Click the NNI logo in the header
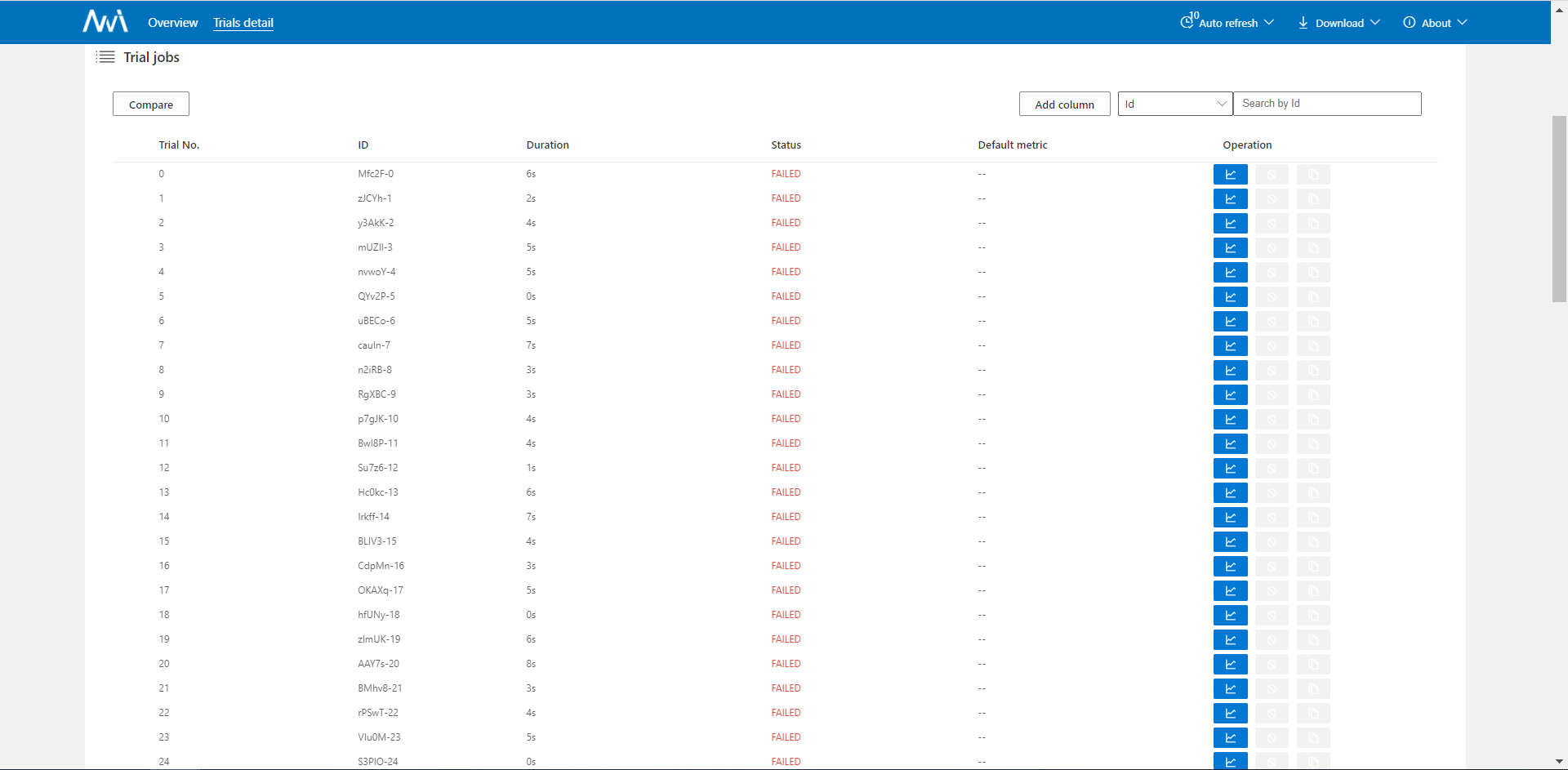The width and height of the screenshot is (1568, 770). pos(105,22)
